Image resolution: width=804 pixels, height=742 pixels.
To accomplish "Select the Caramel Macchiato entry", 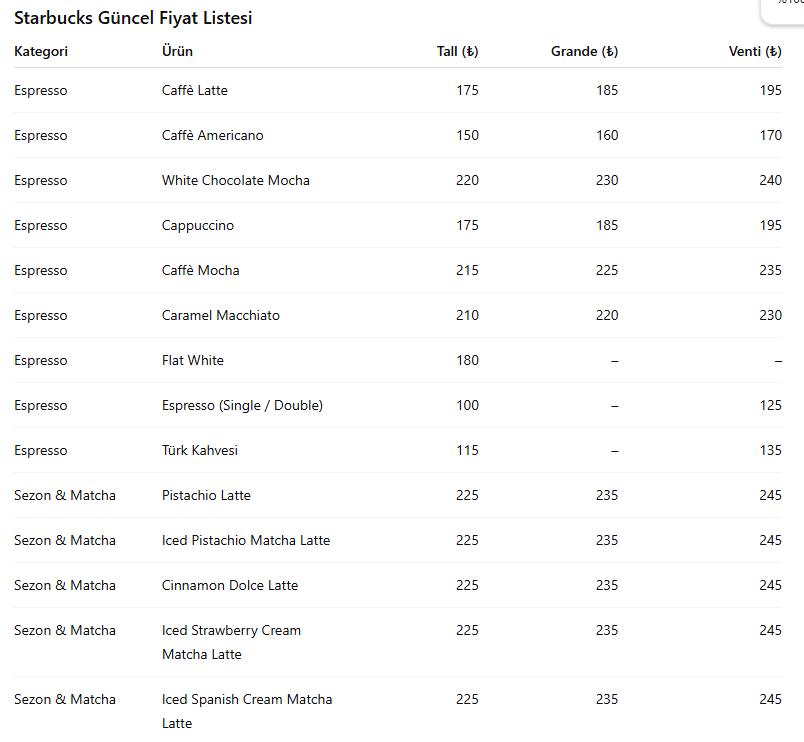I will coord(221,316).
